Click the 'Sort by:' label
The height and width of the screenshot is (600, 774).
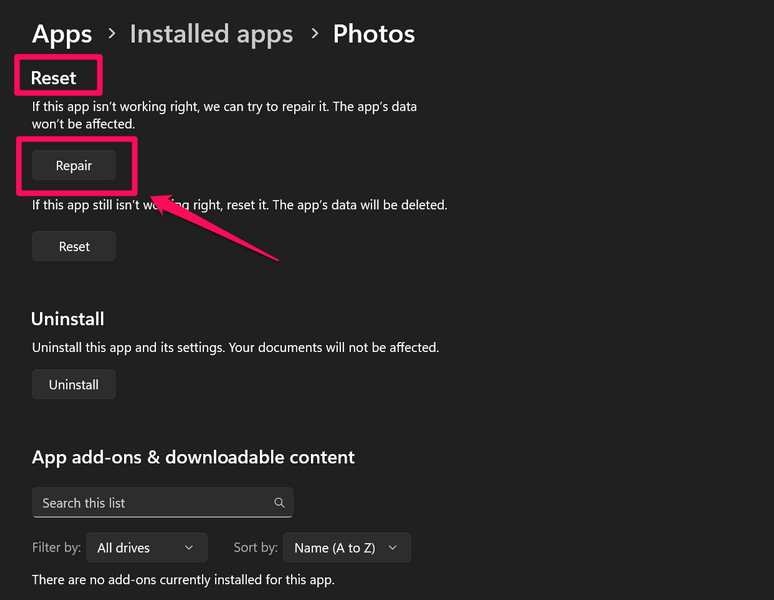pyautogui.click(x=255, y=547)
